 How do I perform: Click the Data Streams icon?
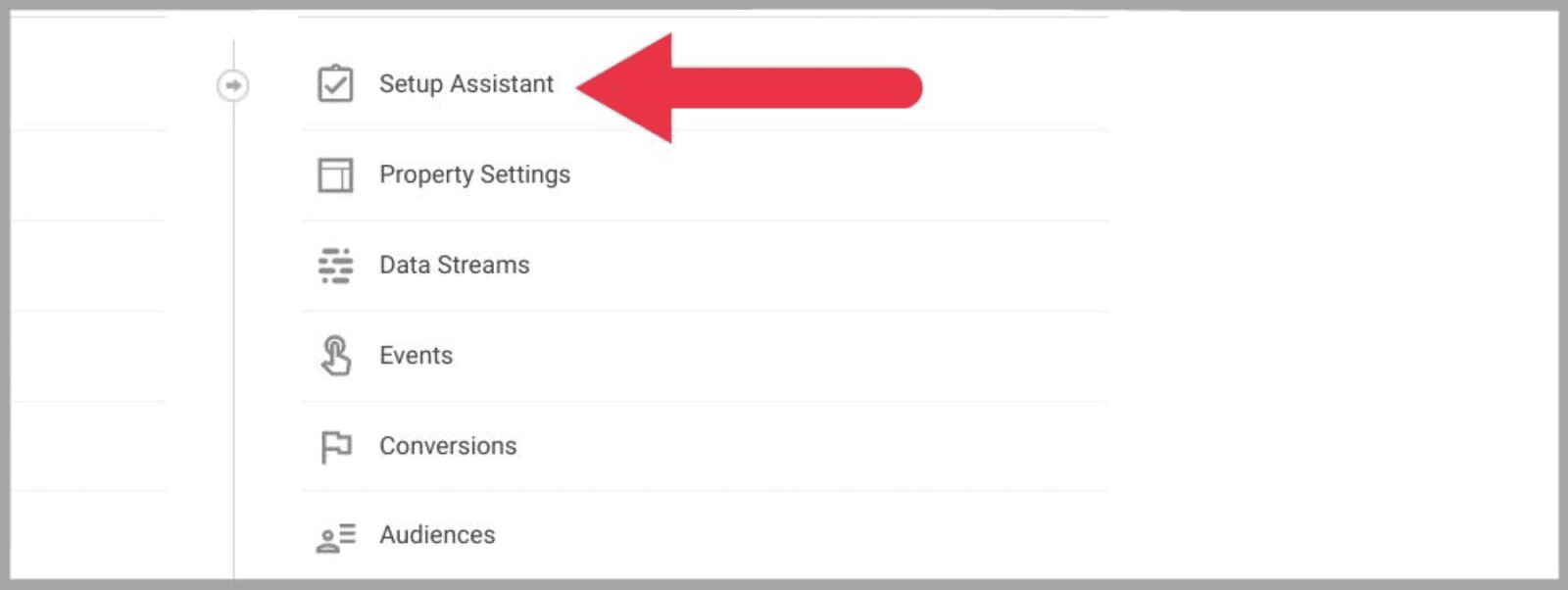[x=335, y=266]
